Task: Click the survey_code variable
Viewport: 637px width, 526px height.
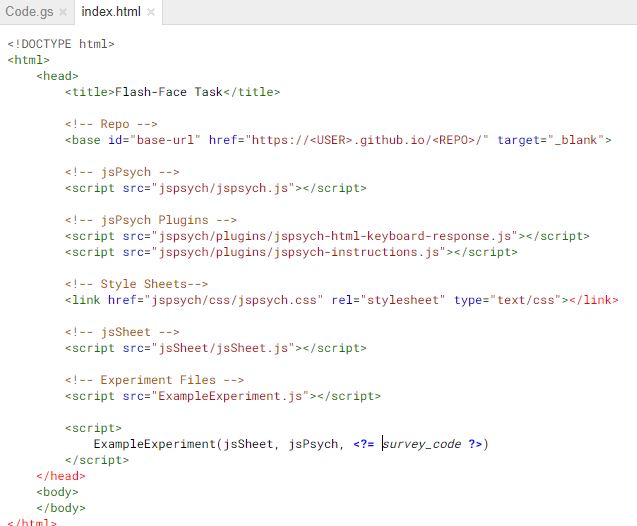Action: (x=422, y=444)
